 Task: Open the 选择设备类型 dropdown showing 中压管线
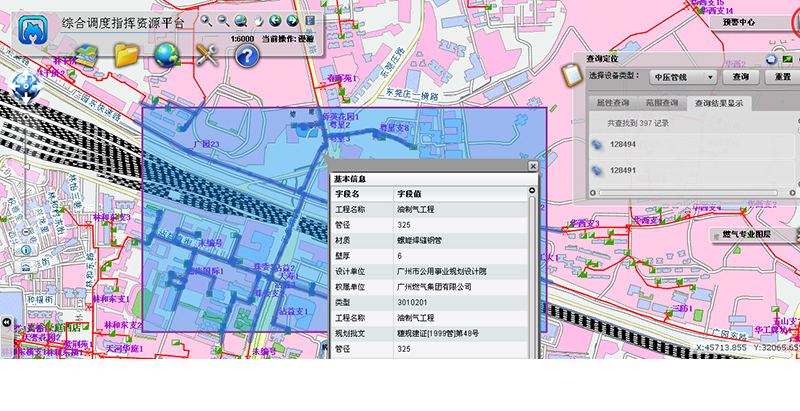pyautogui.click(x=682, y=76)
